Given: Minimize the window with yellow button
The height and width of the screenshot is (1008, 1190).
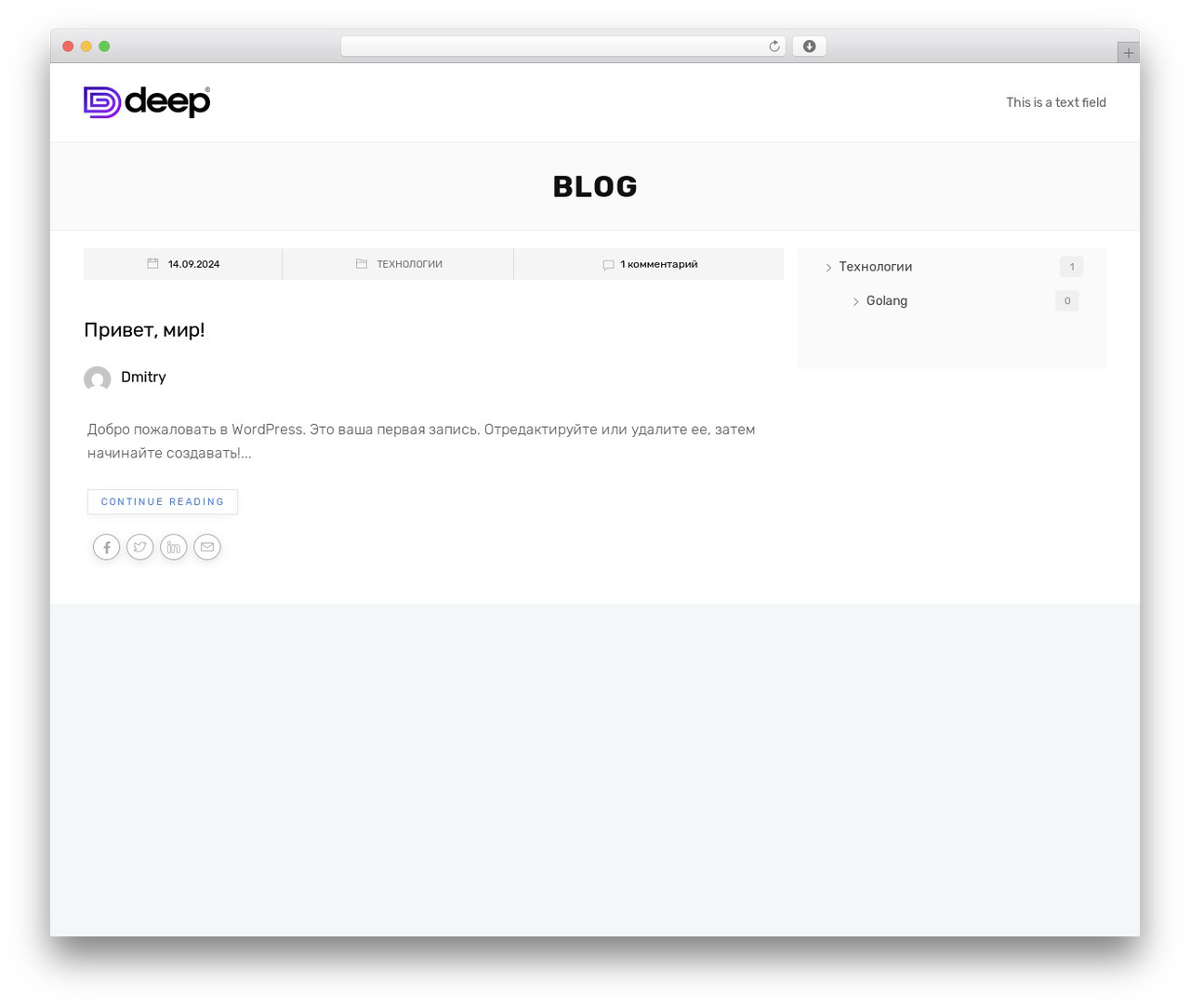Looking at the screenshot, I should [86, 46].
